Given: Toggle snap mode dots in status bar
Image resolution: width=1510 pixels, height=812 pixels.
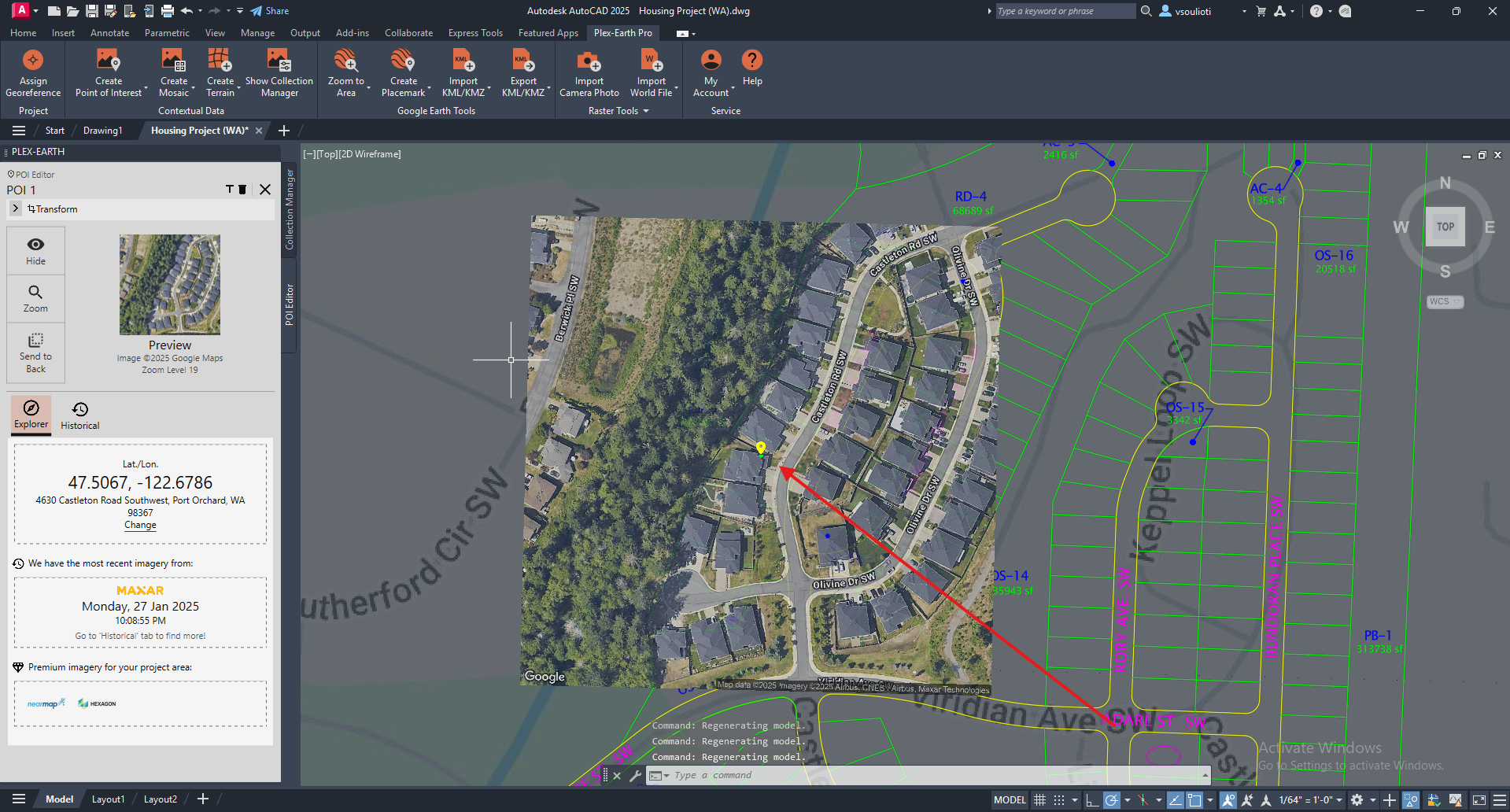Looking at the screenshot, I should (x=1059, y=800).
